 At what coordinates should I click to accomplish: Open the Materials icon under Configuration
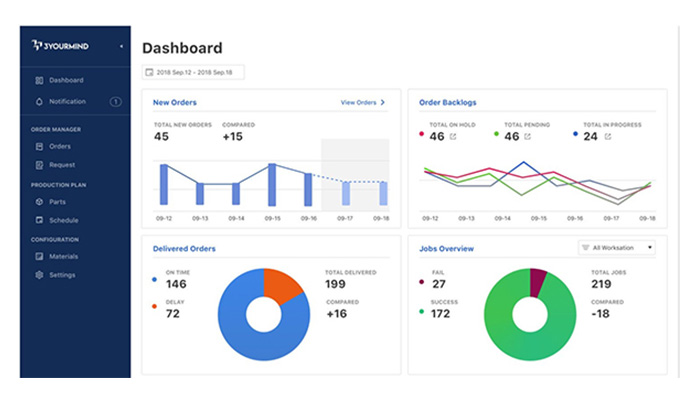[39, 256]
